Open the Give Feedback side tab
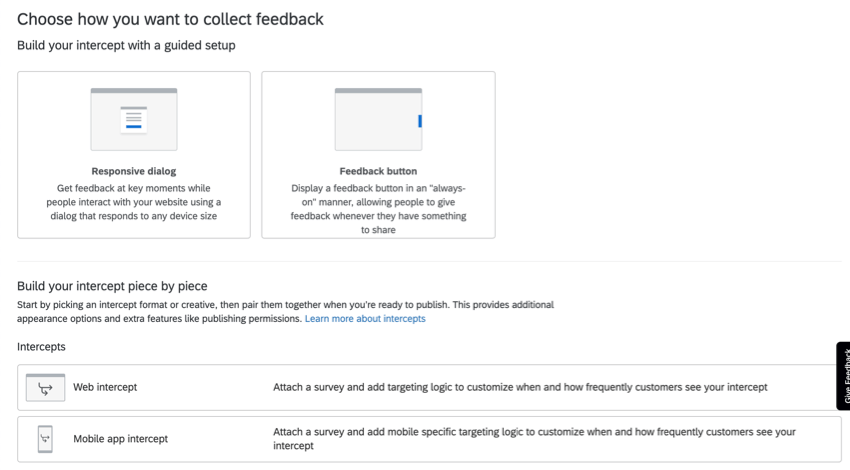The width and height of the screenshot is (850, 470). point(843,376)
